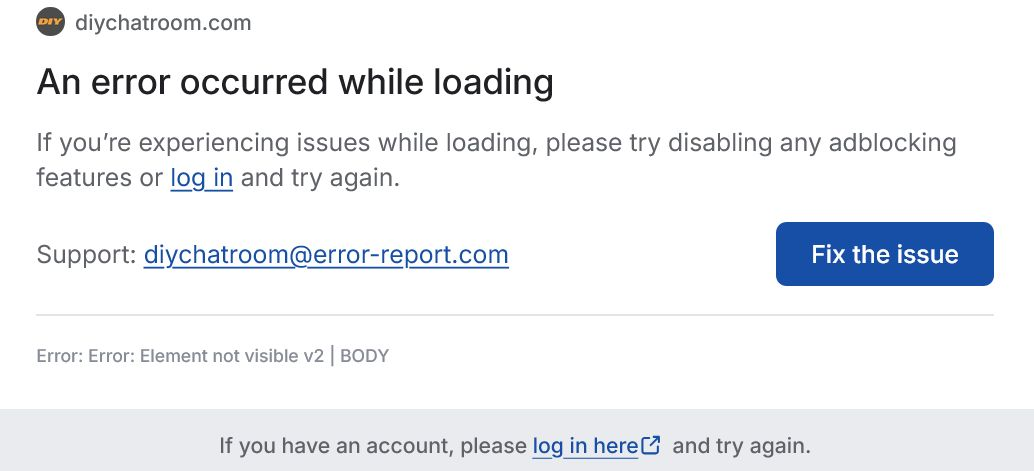Click the "log in here" footer link
The width and height of the screenshot is (1034, 471).
[585, 445]
